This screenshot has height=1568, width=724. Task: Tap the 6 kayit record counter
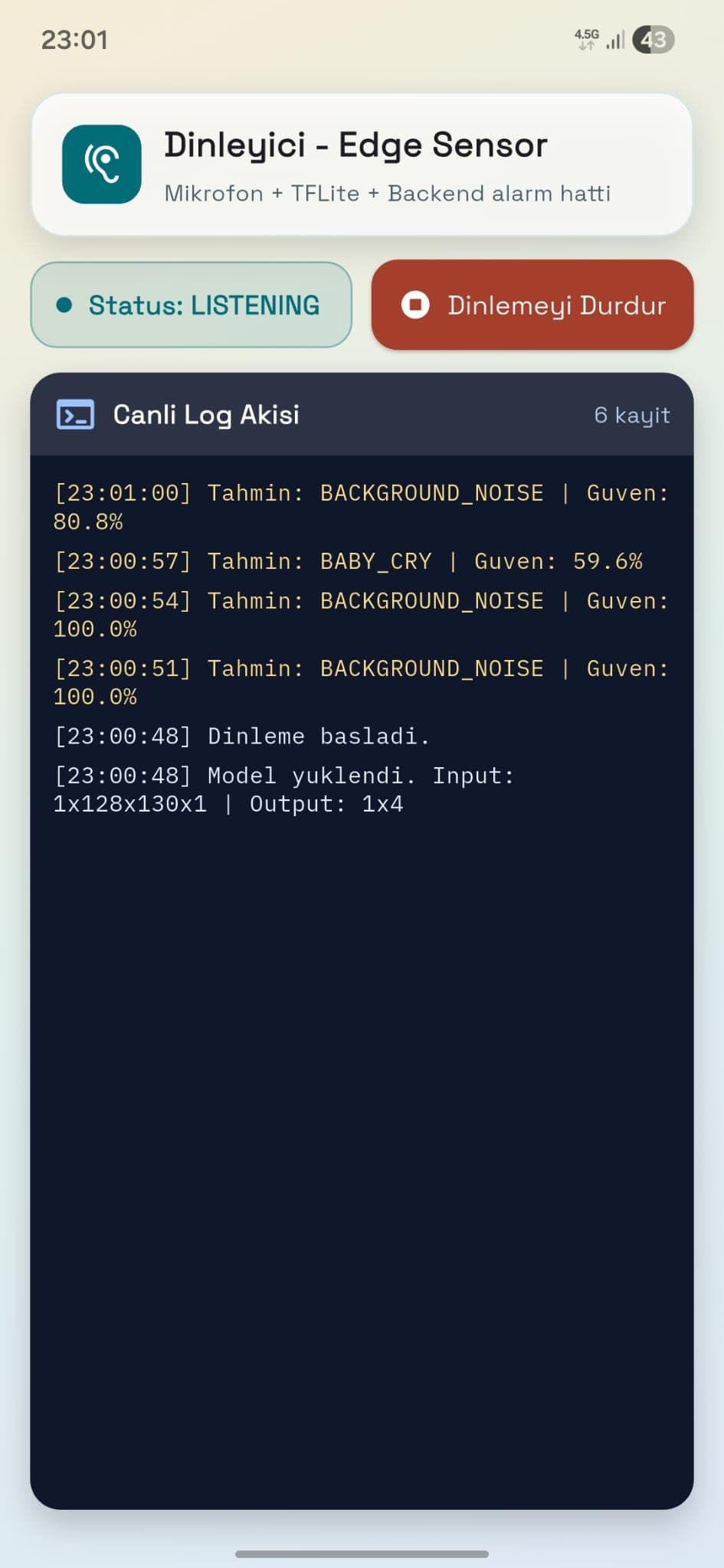[632, 415]
